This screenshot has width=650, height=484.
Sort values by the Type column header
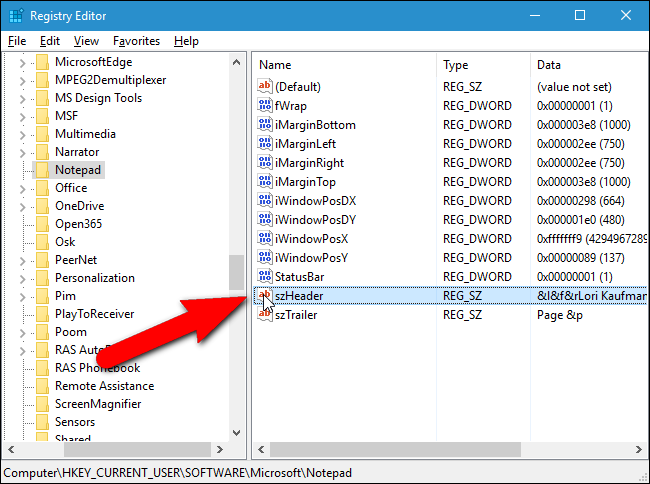pos(483,65)
